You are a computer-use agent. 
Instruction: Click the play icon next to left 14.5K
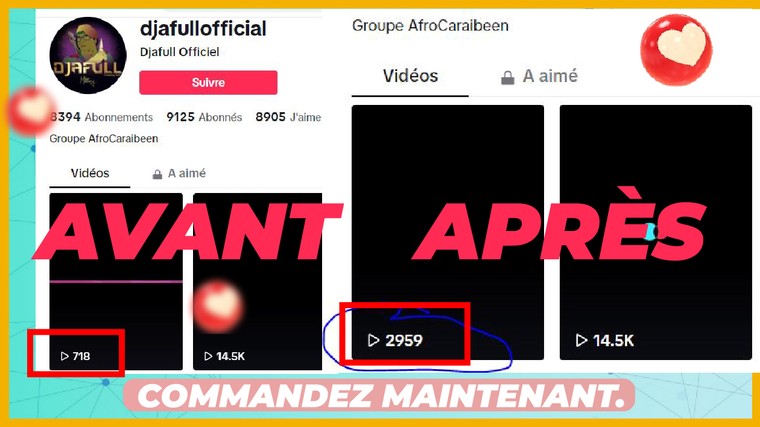(208, 356)
